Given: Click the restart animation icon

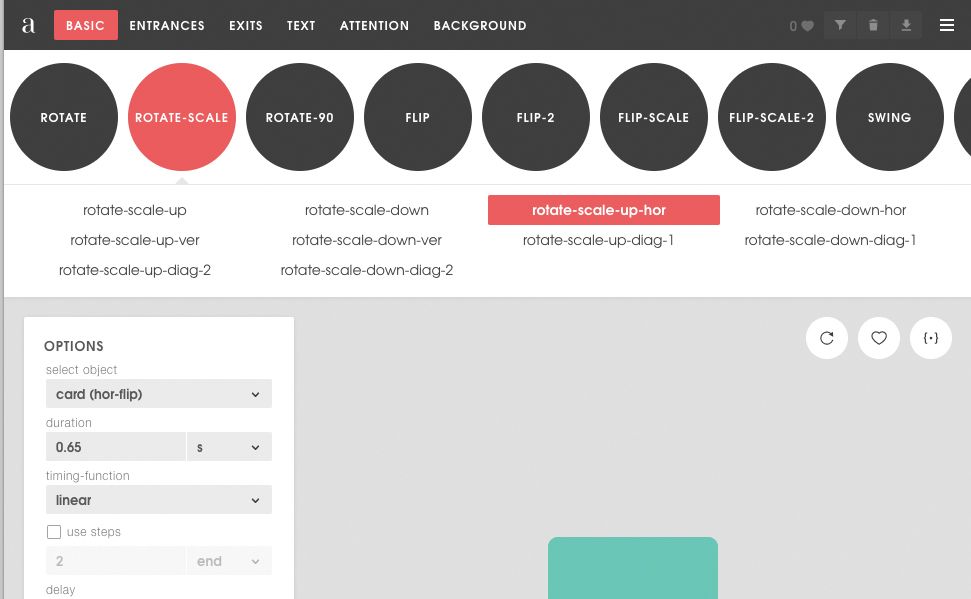Looking at the screenshot, I should click(827, 338).
